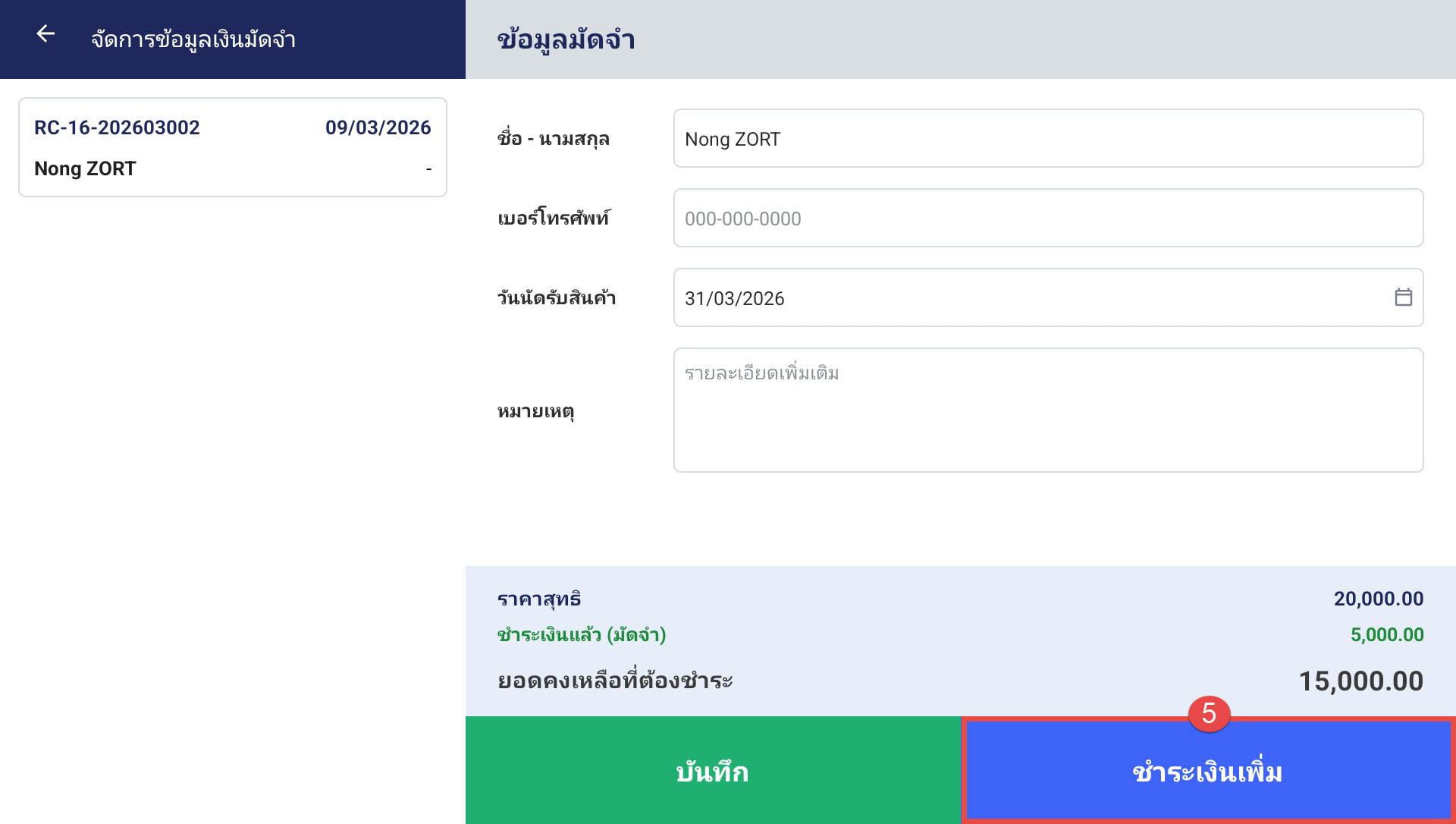This screenshot has height=824, width=1456.
Task: Click the date 09/03/2026 on the record
Action: pos(378,127)
